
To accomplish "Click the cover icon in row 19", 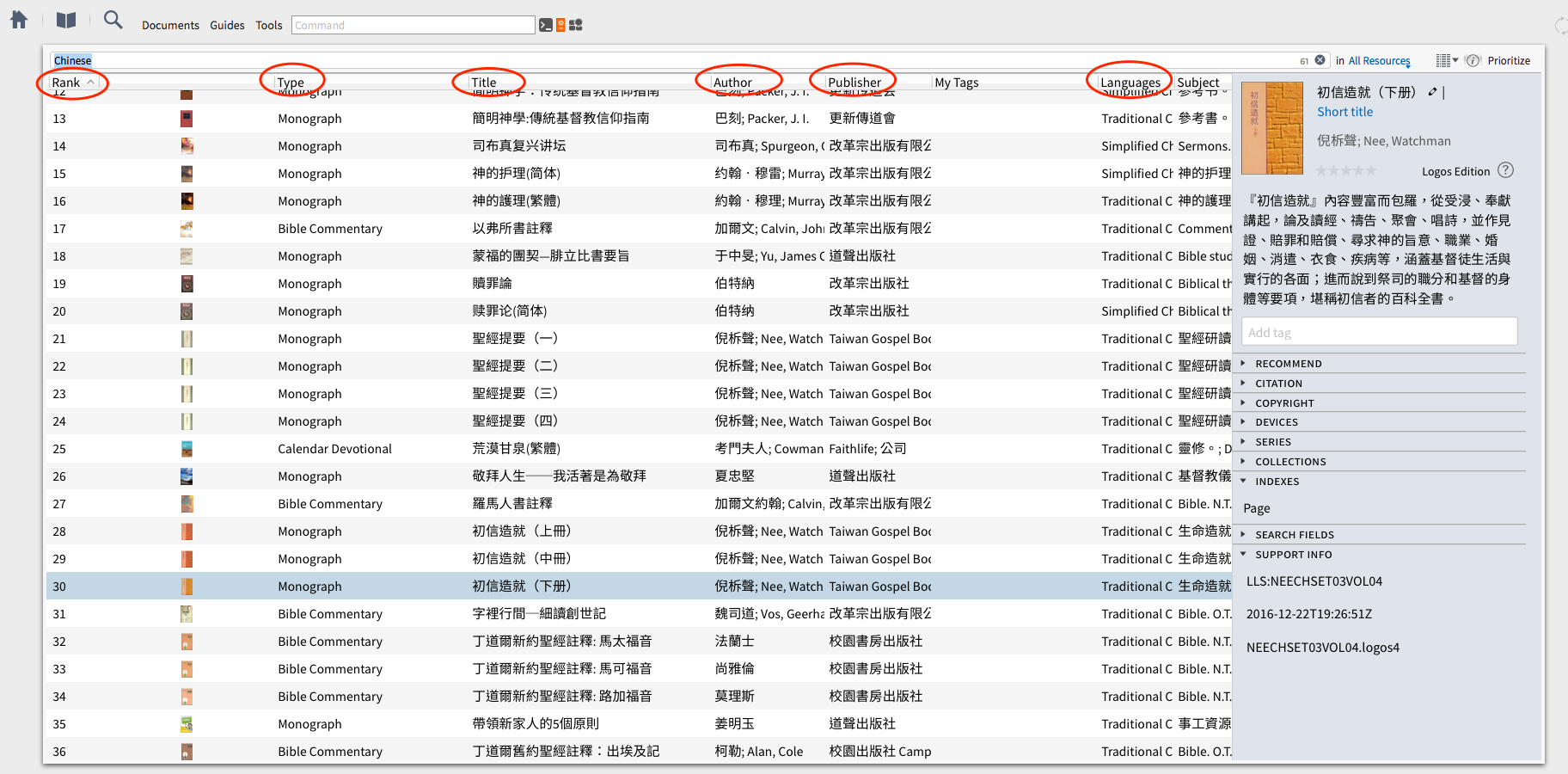I will [x=187, y=284].
